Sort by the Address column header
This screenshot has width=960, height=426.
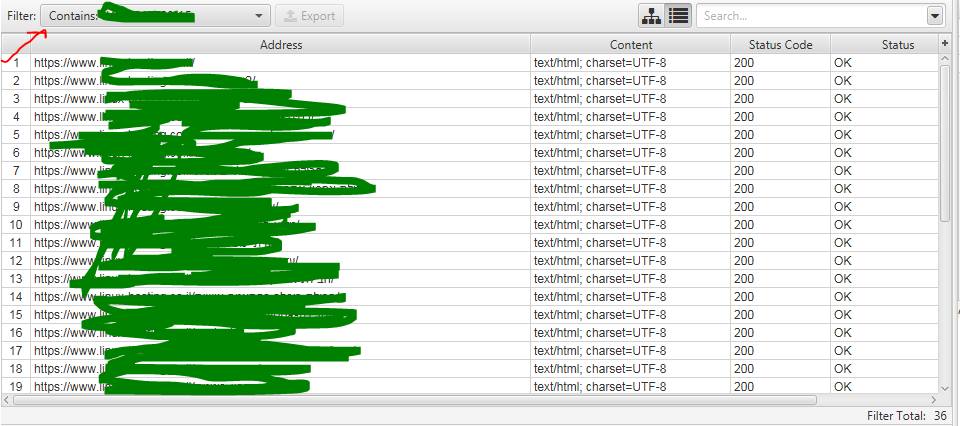(x=280, y=45)
